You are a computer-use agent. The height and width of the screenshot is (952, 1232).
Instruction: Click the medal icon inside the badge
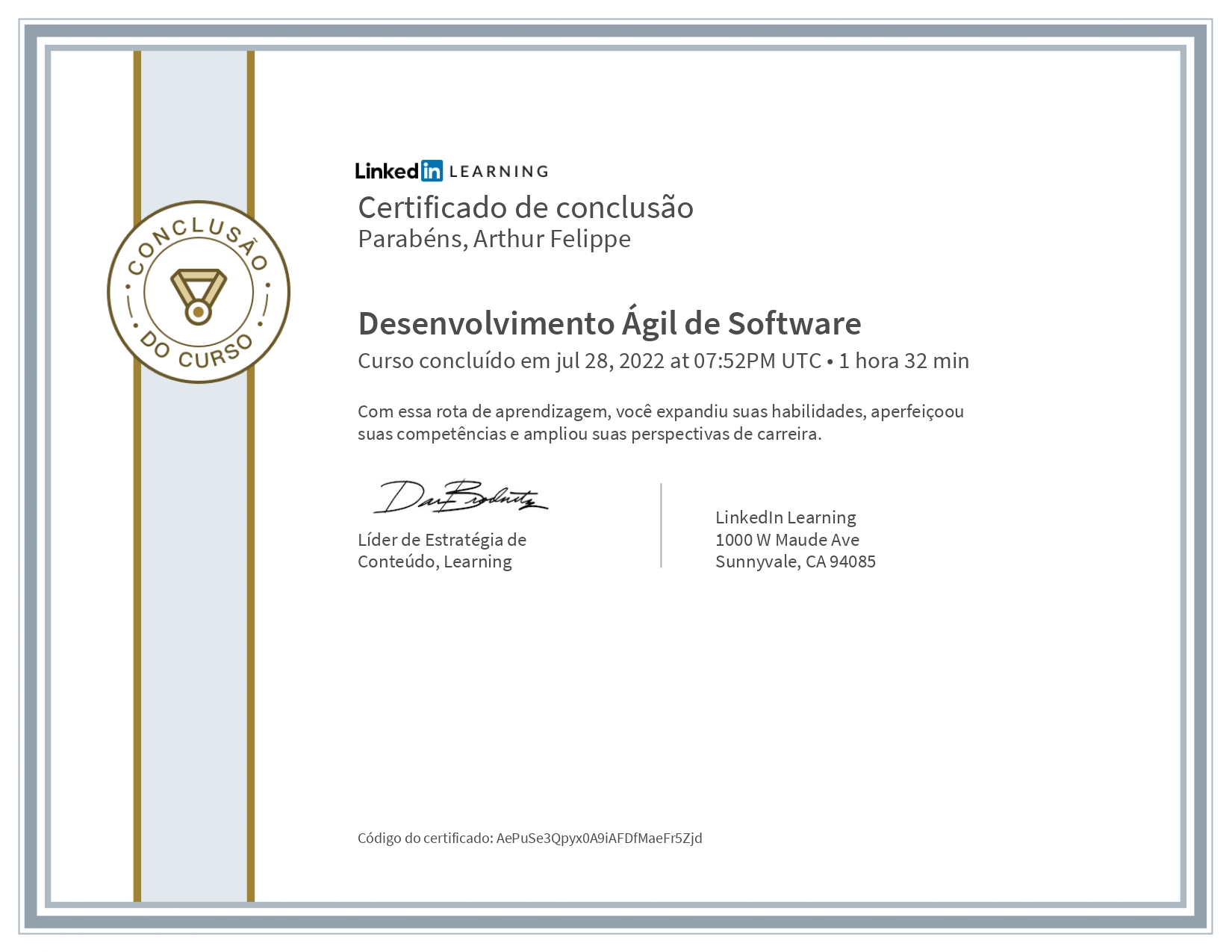[x=198, y=296]
